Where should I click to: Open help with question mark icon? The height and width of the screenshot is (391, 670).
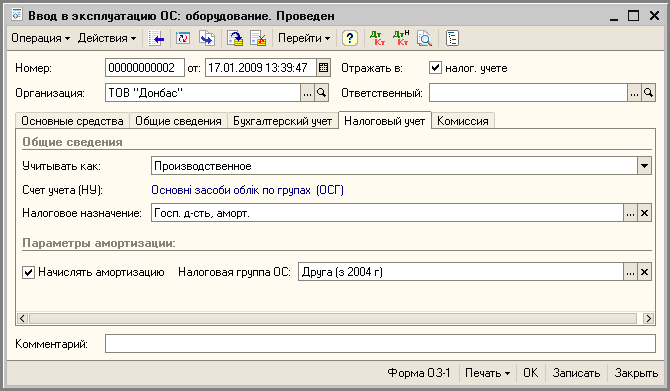click(x=350, y=38)
